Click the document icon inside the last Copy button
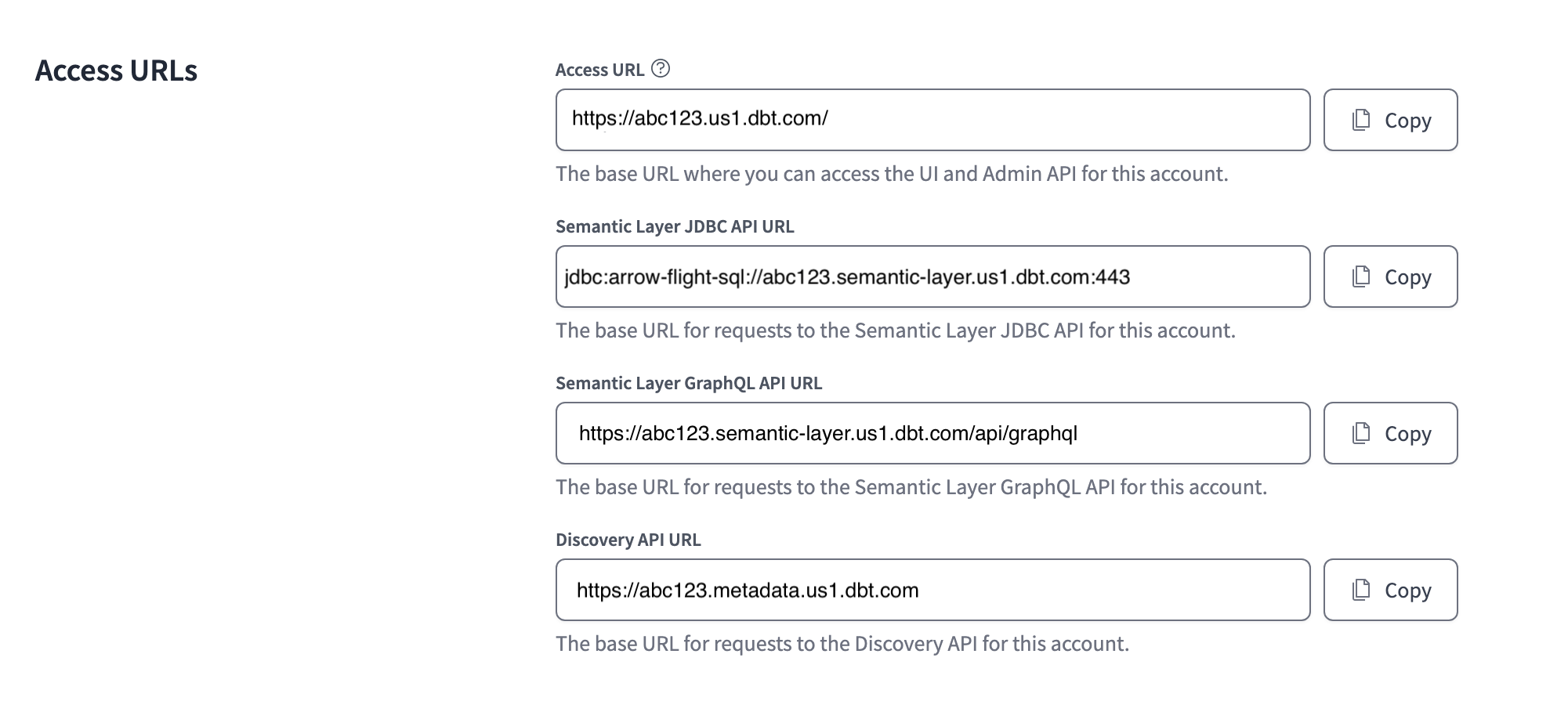Screen dimensions: 1568x719 (1361, 590)
